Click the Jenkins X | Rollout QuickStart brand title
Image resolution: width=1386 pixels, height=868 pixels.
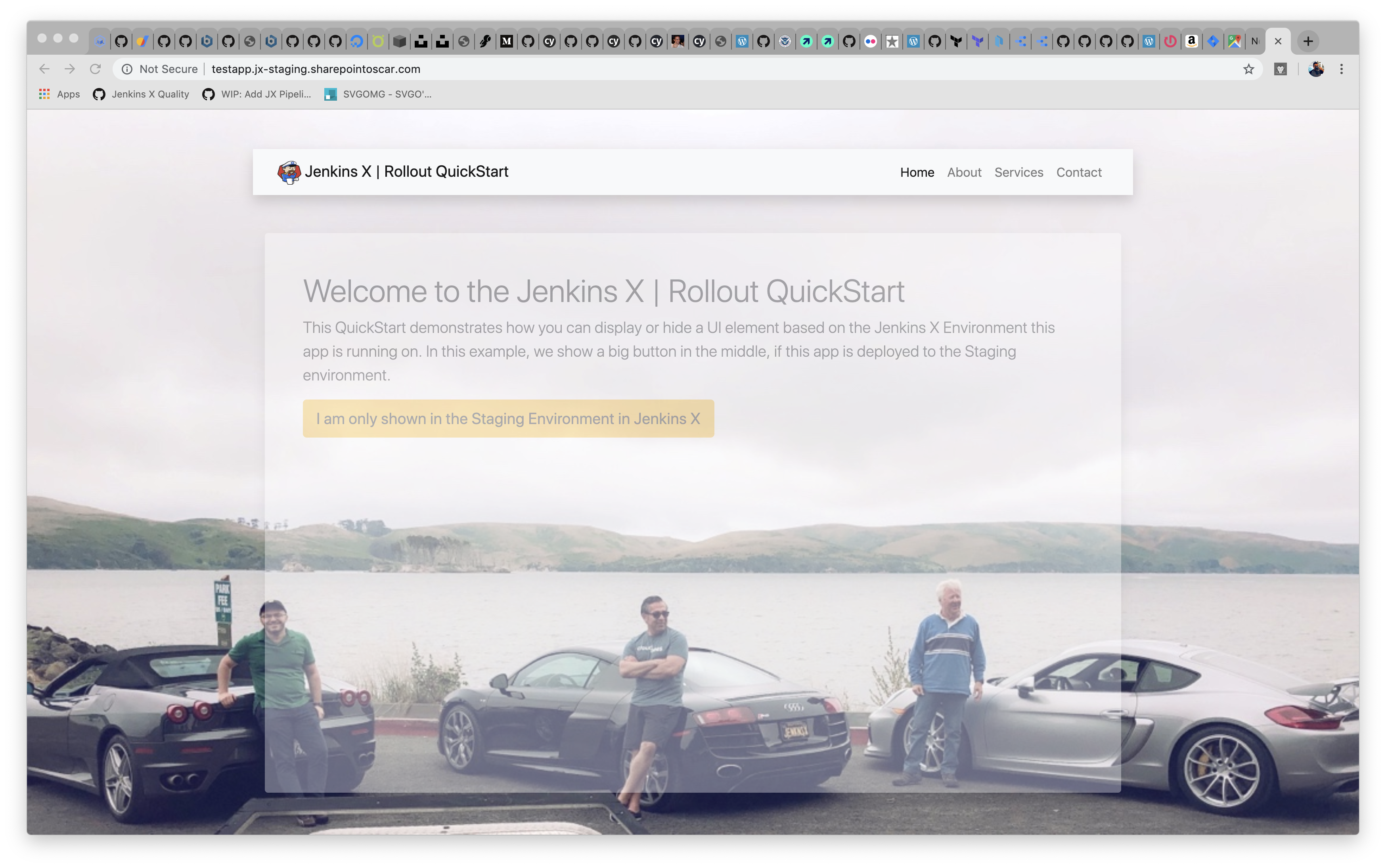tap(406, 172)
